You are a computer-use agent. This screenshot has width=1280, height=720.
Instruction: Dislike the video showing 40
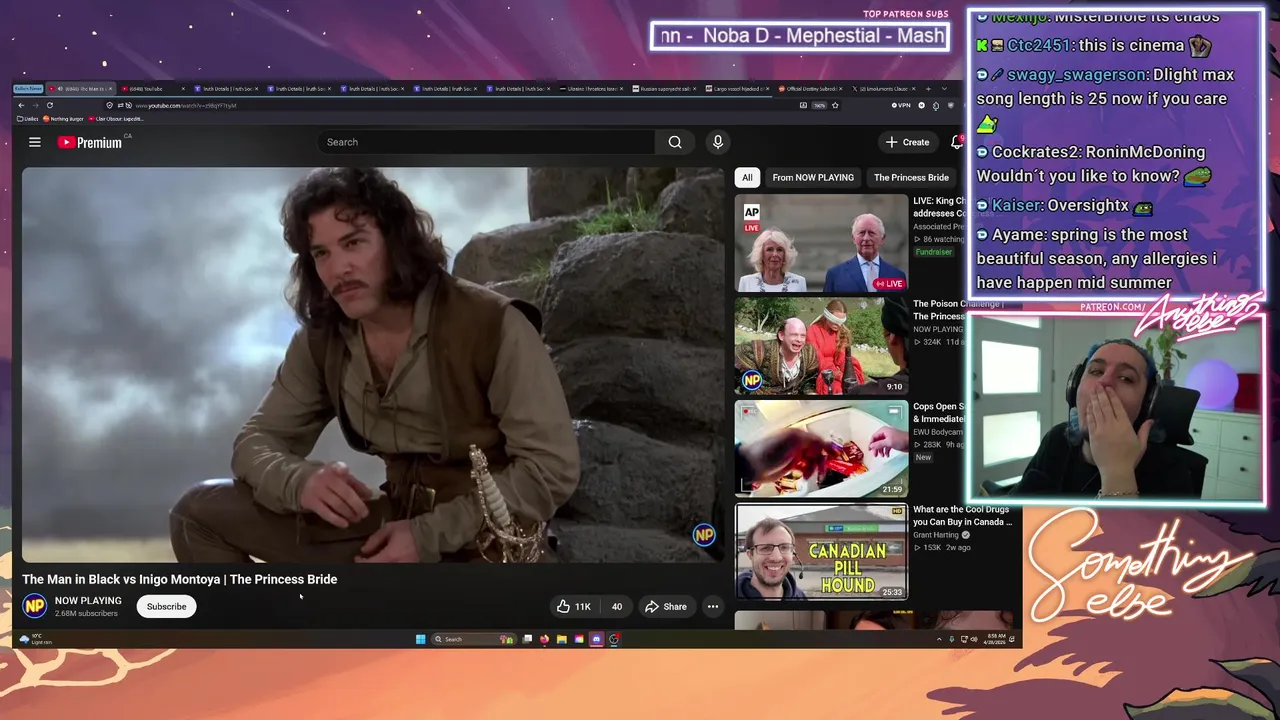(617, 606)
